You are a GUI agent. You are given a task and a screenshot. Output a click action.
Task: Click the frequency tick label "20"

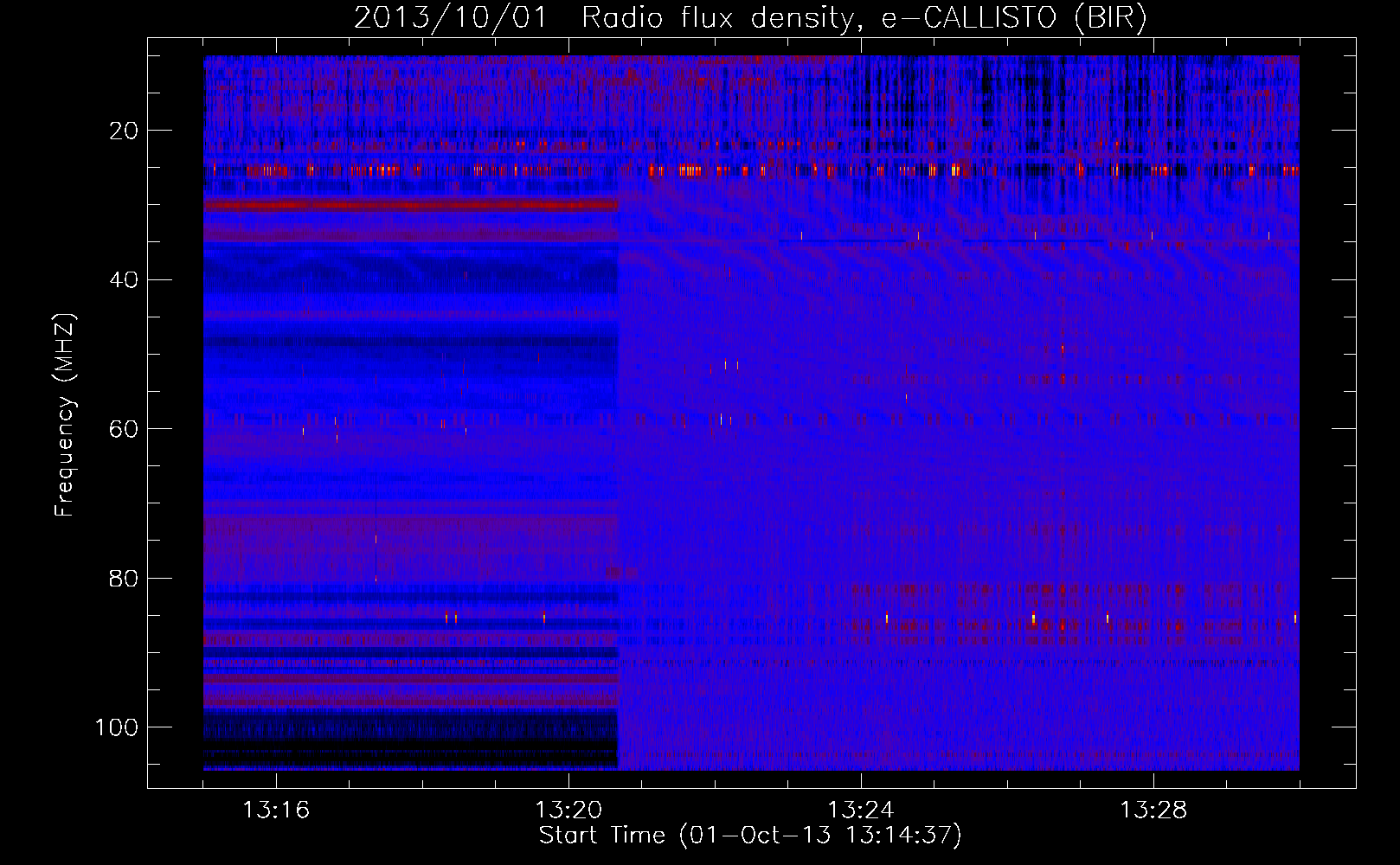125,131
